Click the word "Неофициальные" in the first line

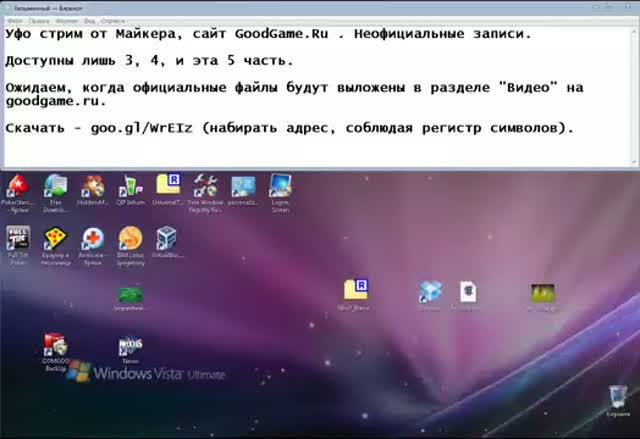409,33
